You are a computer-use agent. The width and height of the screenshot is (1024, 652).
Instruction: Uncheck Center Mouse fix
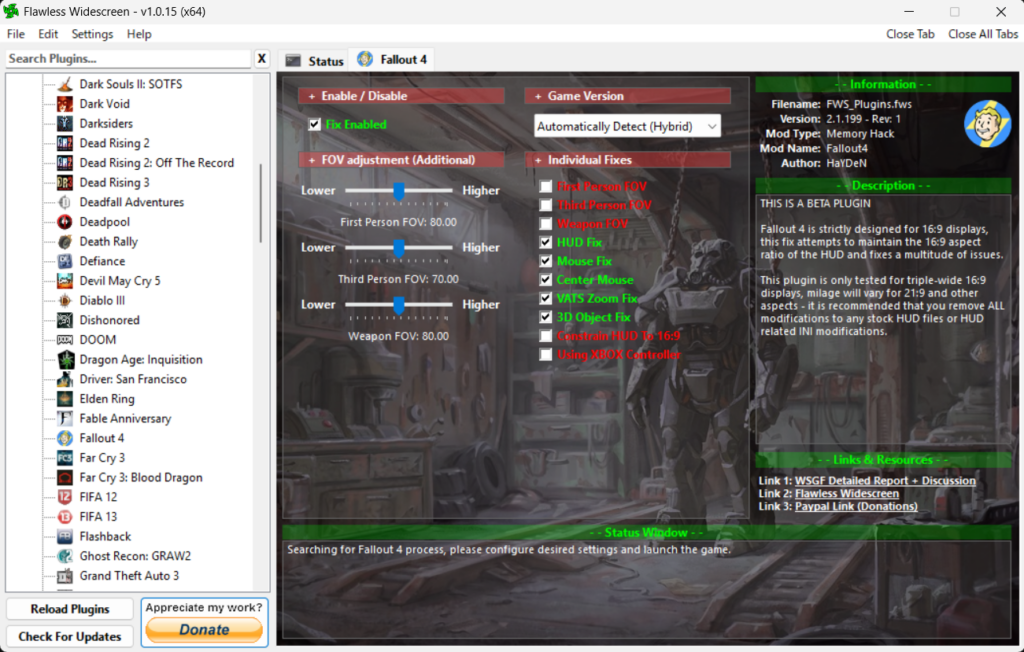(x=546, y=280)
